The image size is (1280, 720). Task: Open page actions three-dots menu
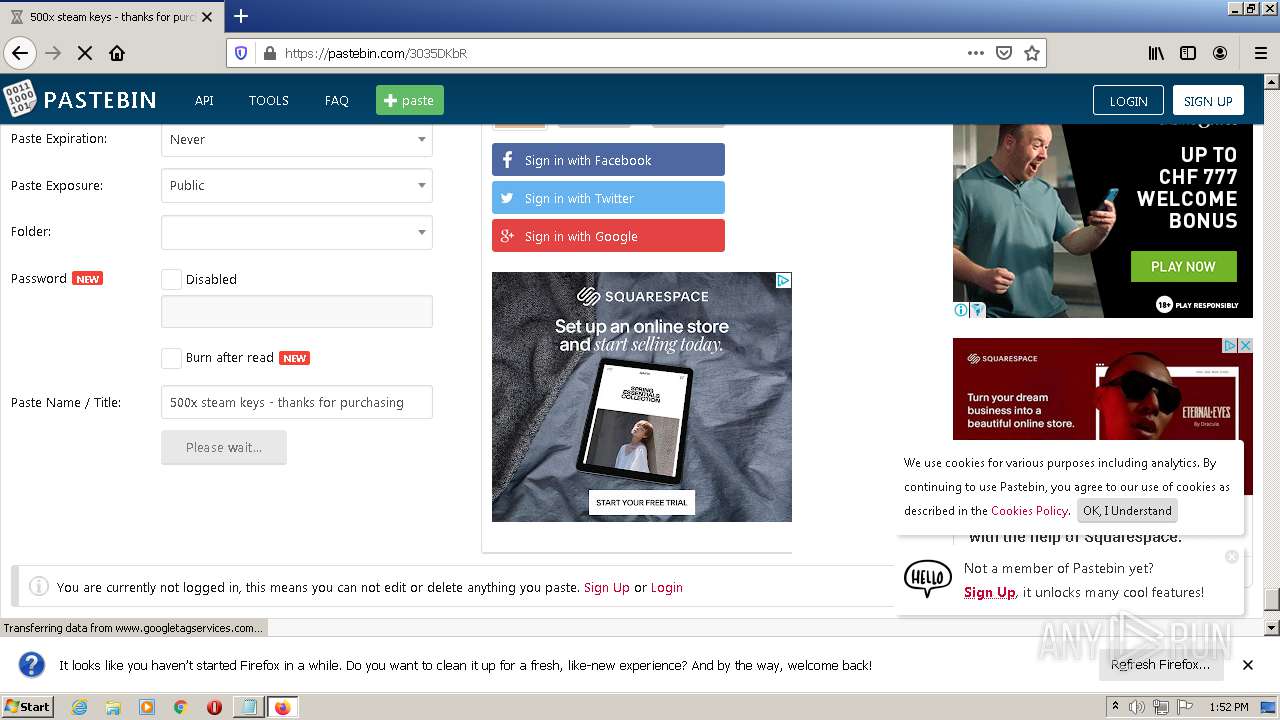976,53
